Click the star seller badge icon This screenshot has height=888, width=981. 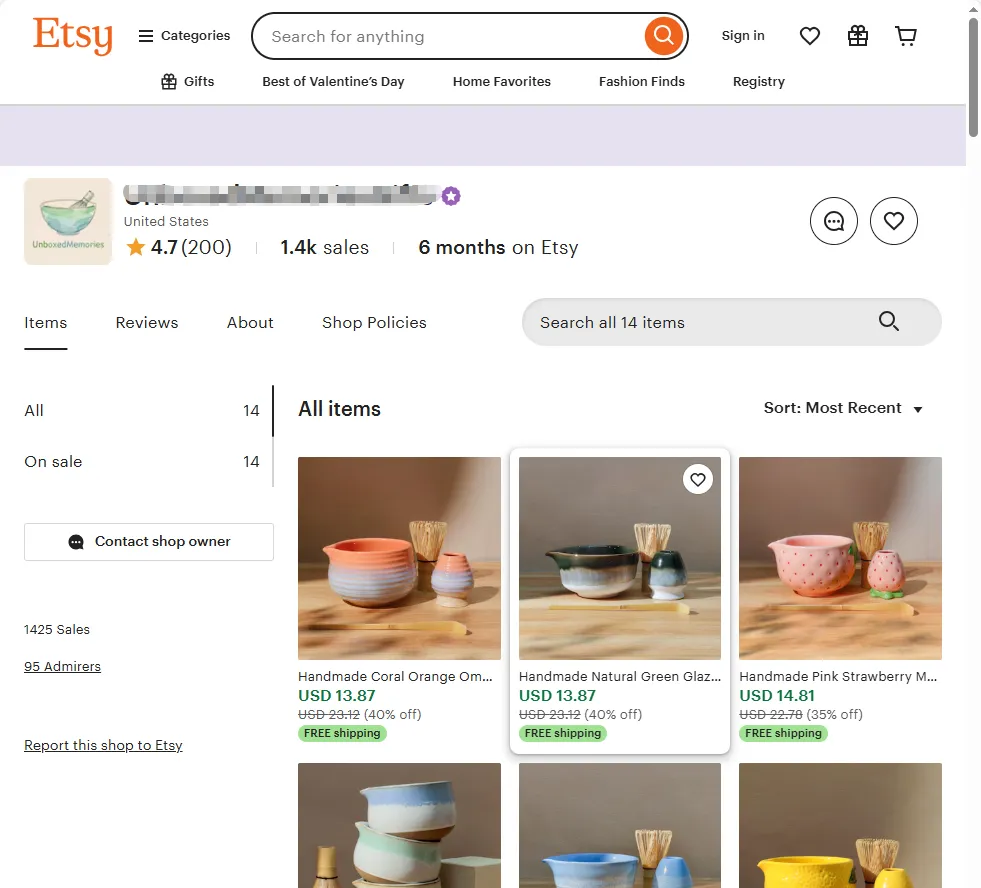click(451, 196)
